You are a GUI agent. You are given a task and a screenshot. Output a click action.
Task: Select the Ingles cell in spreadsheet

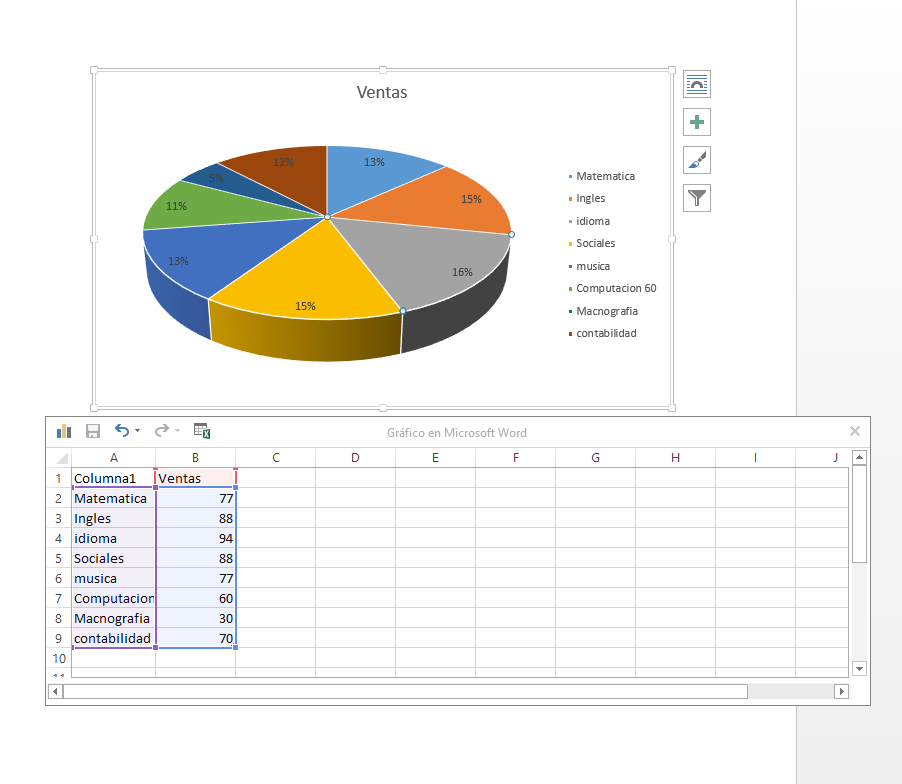click(x=113, y=518)
